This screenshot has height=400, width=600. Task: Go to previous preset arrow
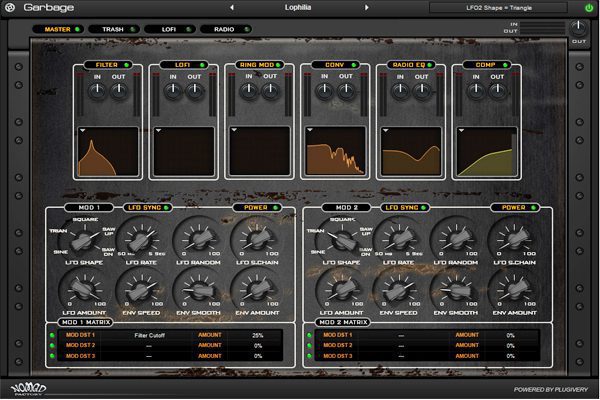[x=232, y=7]
